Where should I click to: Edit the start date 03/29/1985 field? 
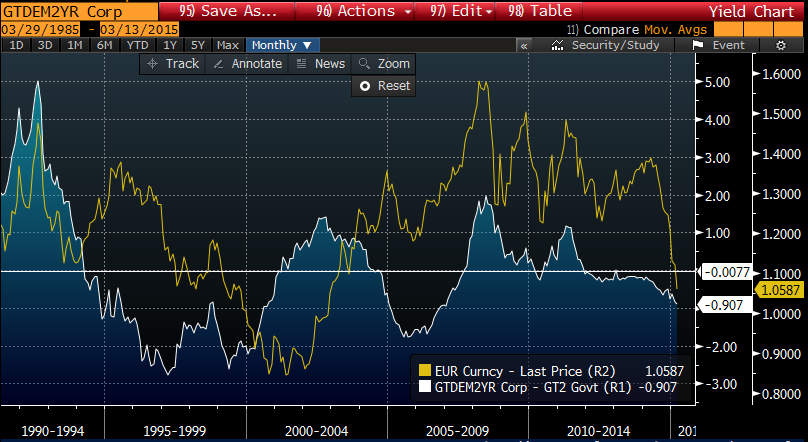click(x=40, y=29)
